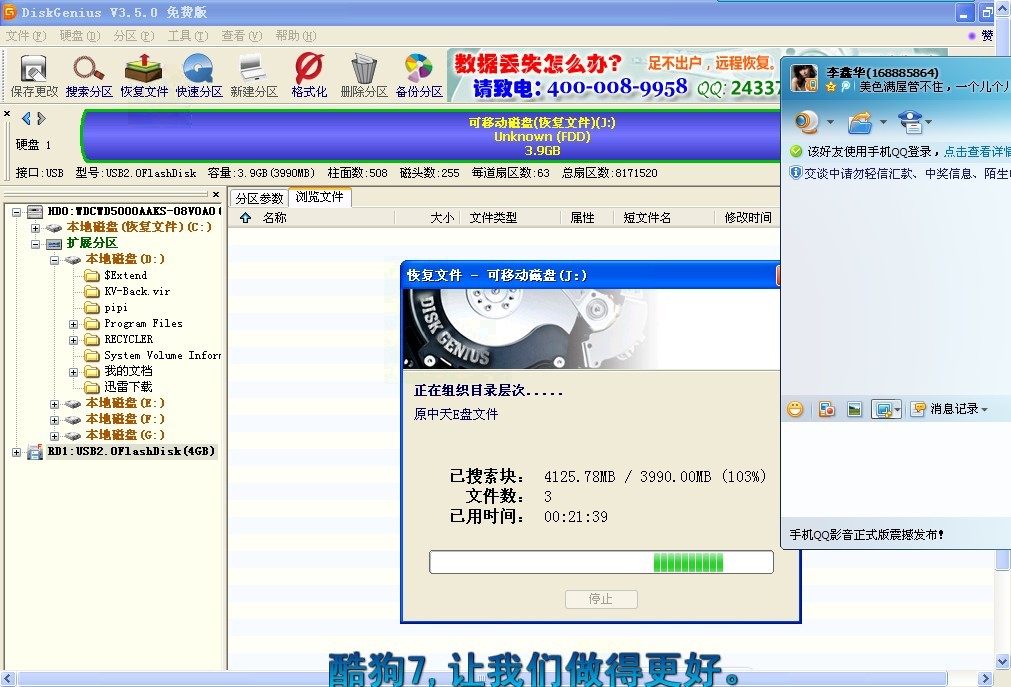Viewport: 1011px width, 687px height.
Task: Sort file list by 修改时间 column
Action: pyautogui.click(x=748, y=218)
